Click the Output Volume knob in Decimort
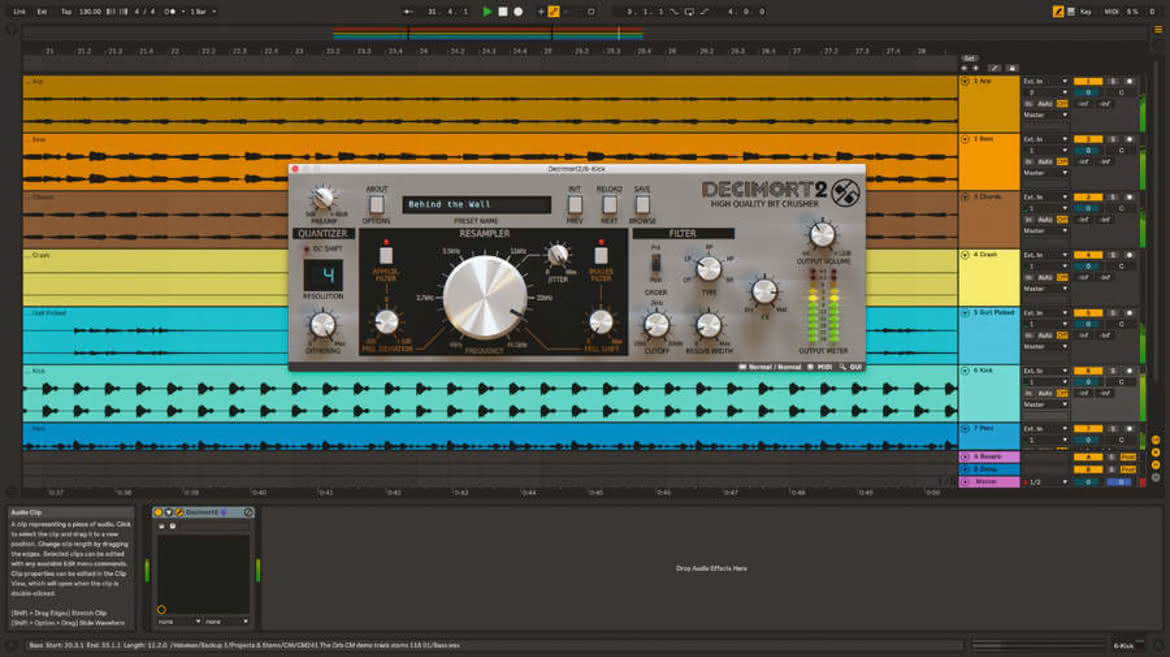The image size is (1170, 657). [x=822, y=234]
